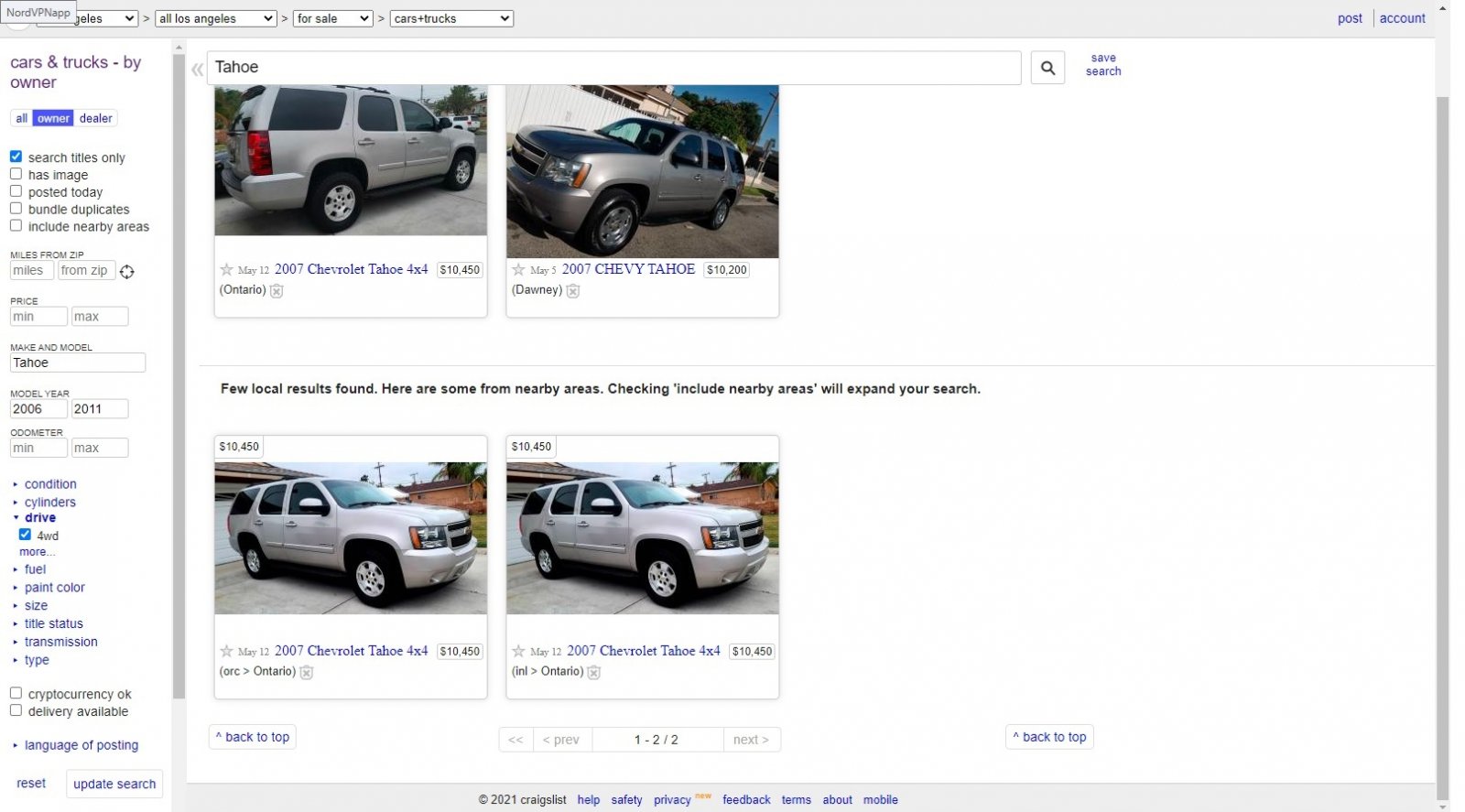Click save search
Viewport: 1465px width, 812px height.
pos(1103,65)
